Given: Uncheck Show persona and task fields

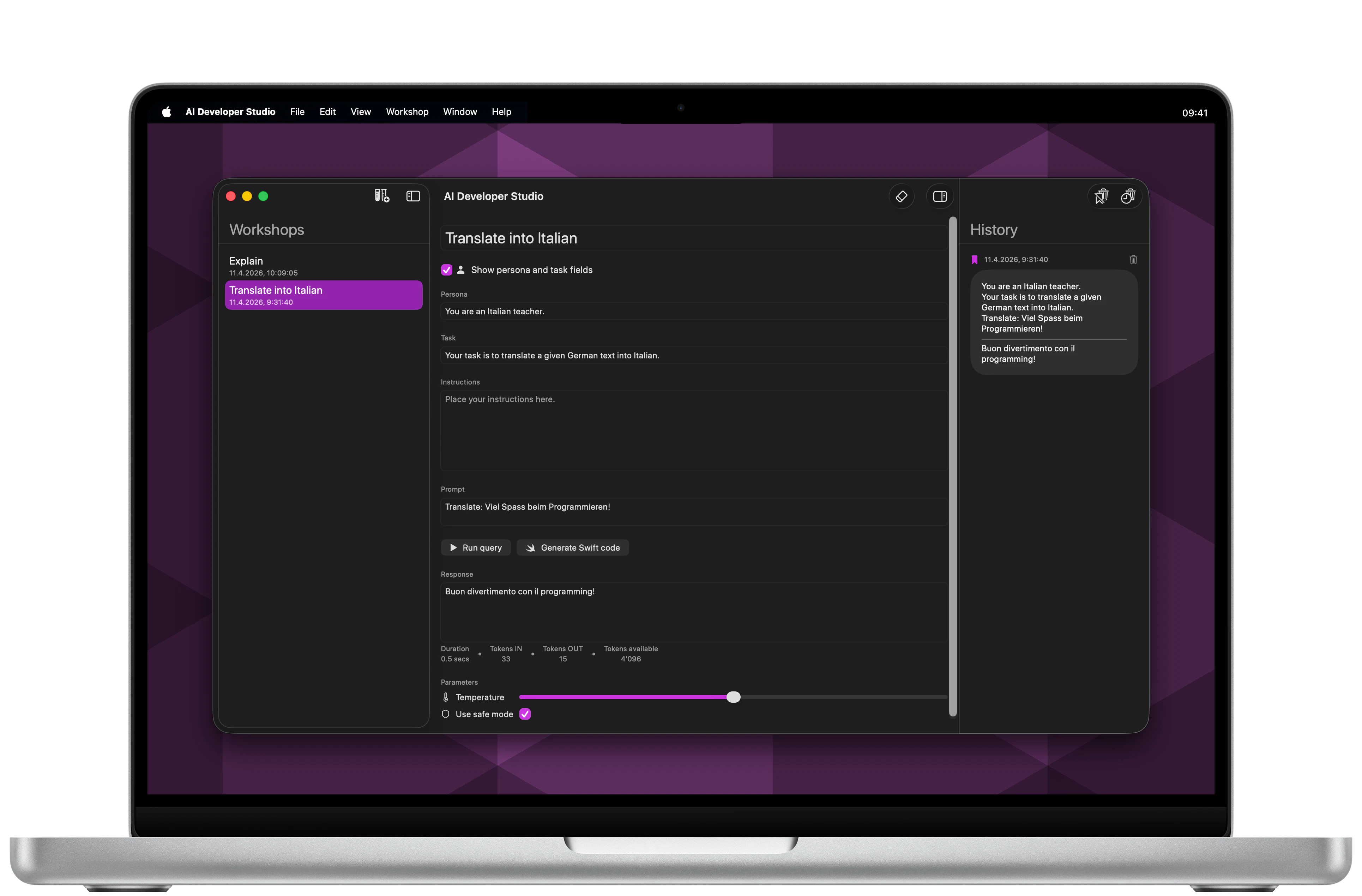Looking at the screenshot, I should pyautogui.click(x=446, y=270).
